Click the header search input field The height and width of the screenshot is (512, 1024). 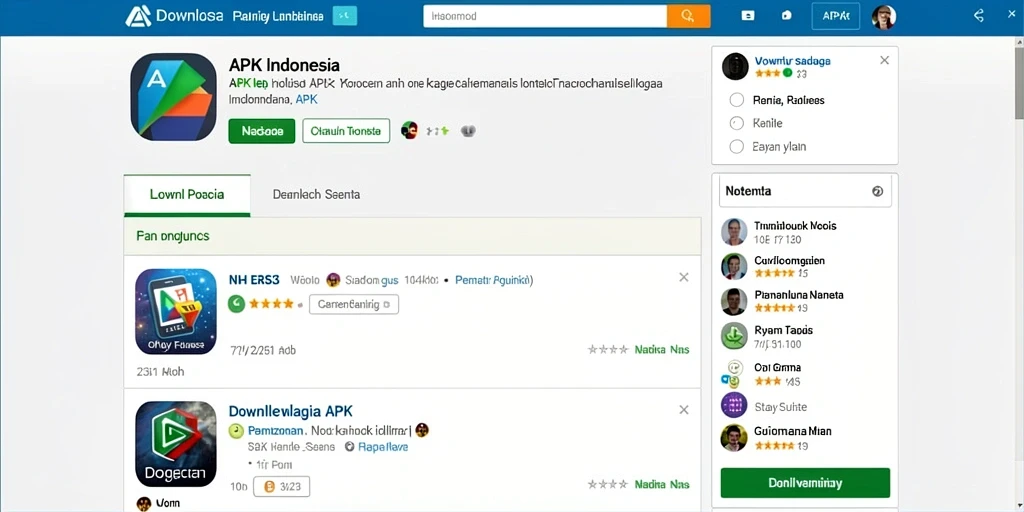tap(545, 16)
